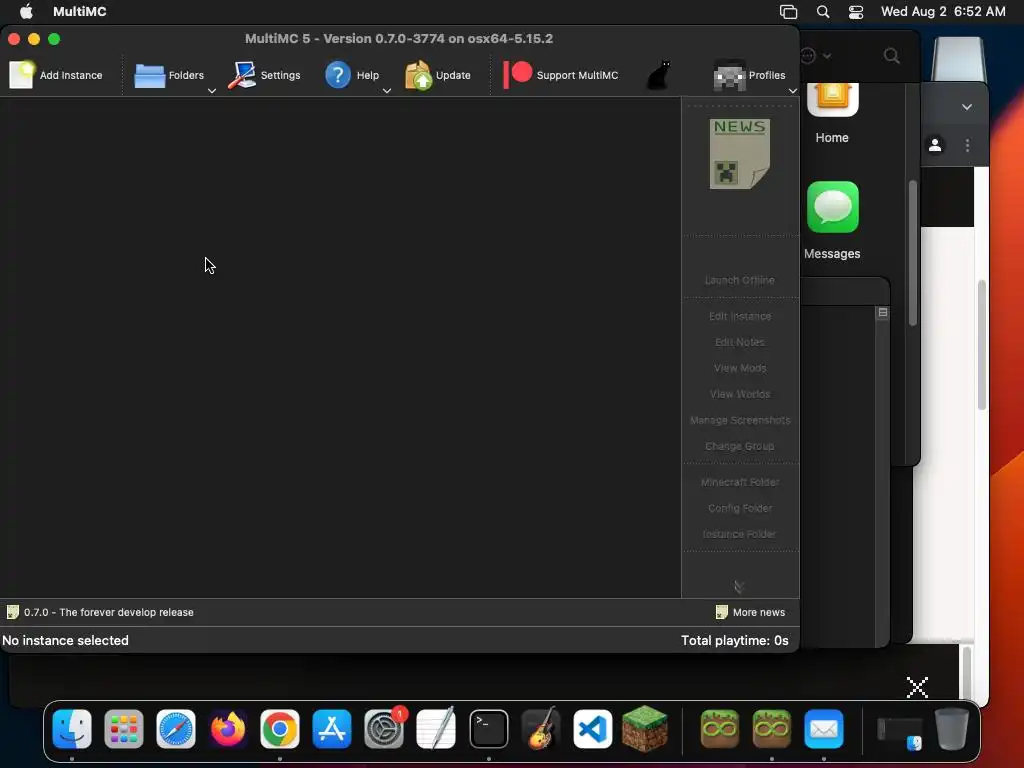1024x768 pixels.
Task: Click Change Group in side panel
Action: click(740, 447)
